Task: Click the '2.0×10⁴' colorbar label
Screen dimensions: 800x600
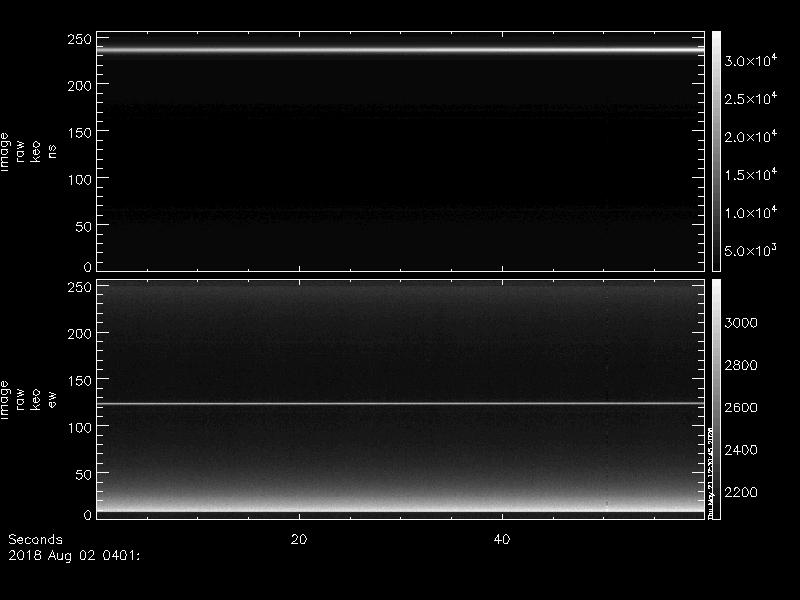Action: tap(751, 136)
